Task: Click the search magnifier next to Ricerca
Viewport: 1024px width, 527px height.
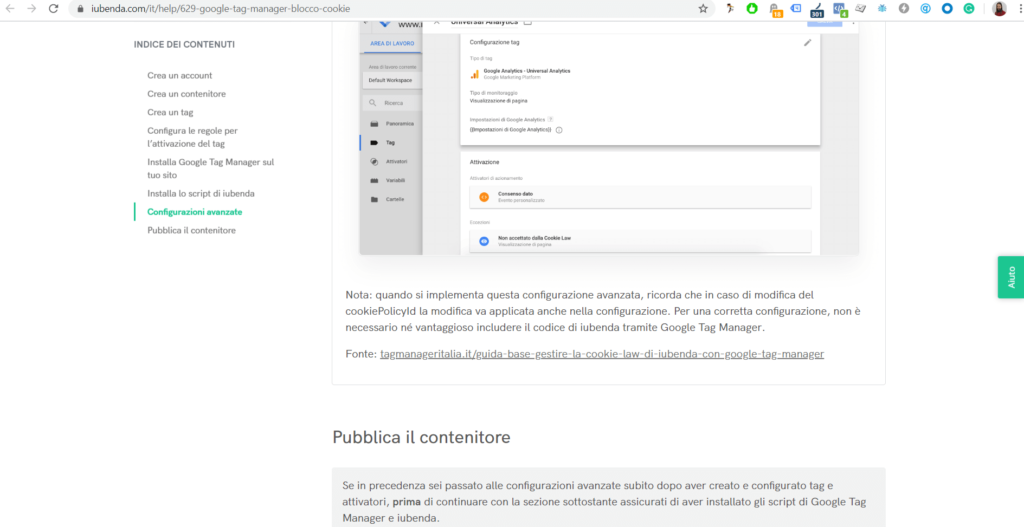Action: 372,103
